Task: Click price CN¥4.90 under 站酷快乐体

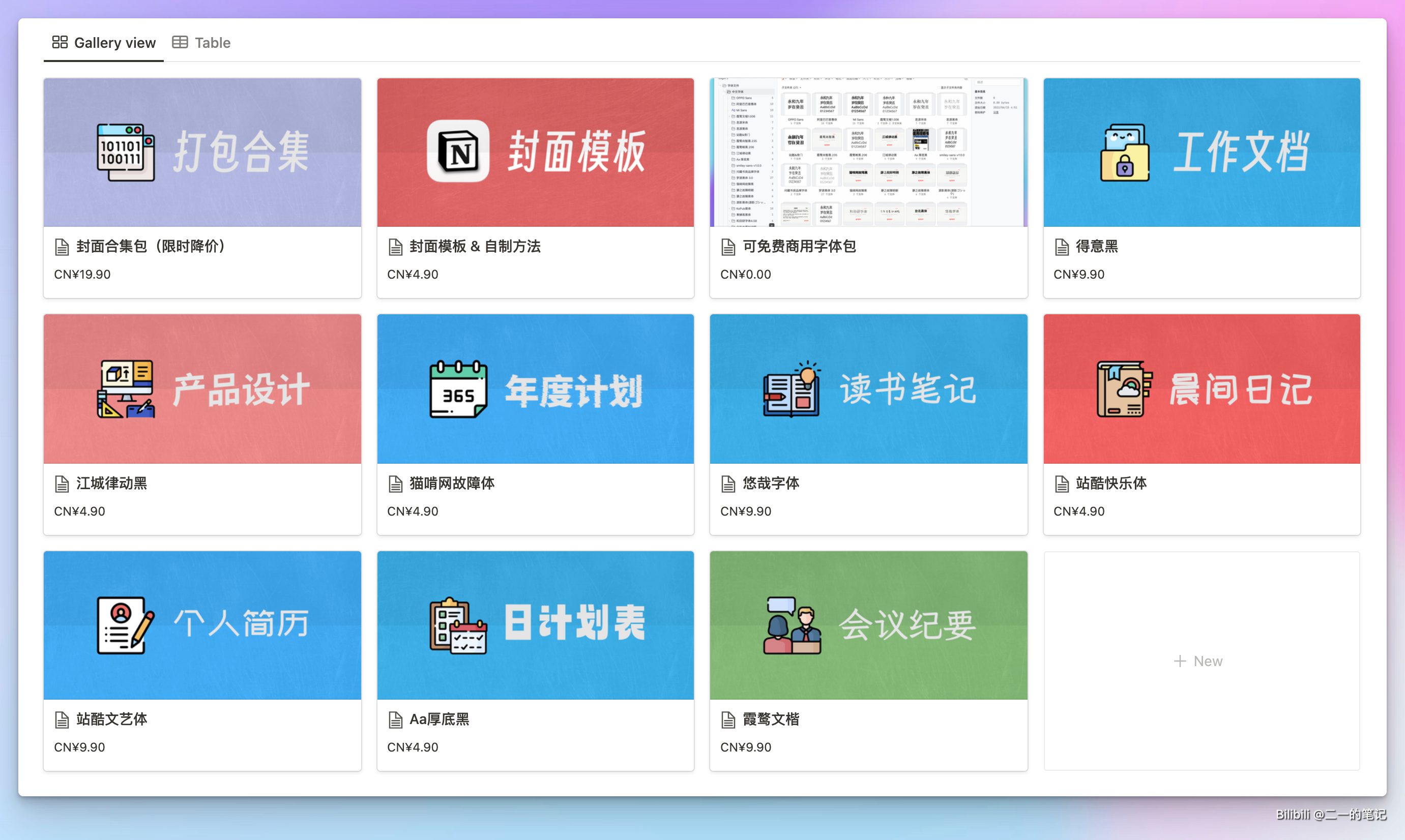Action: tap(1079, 511)
